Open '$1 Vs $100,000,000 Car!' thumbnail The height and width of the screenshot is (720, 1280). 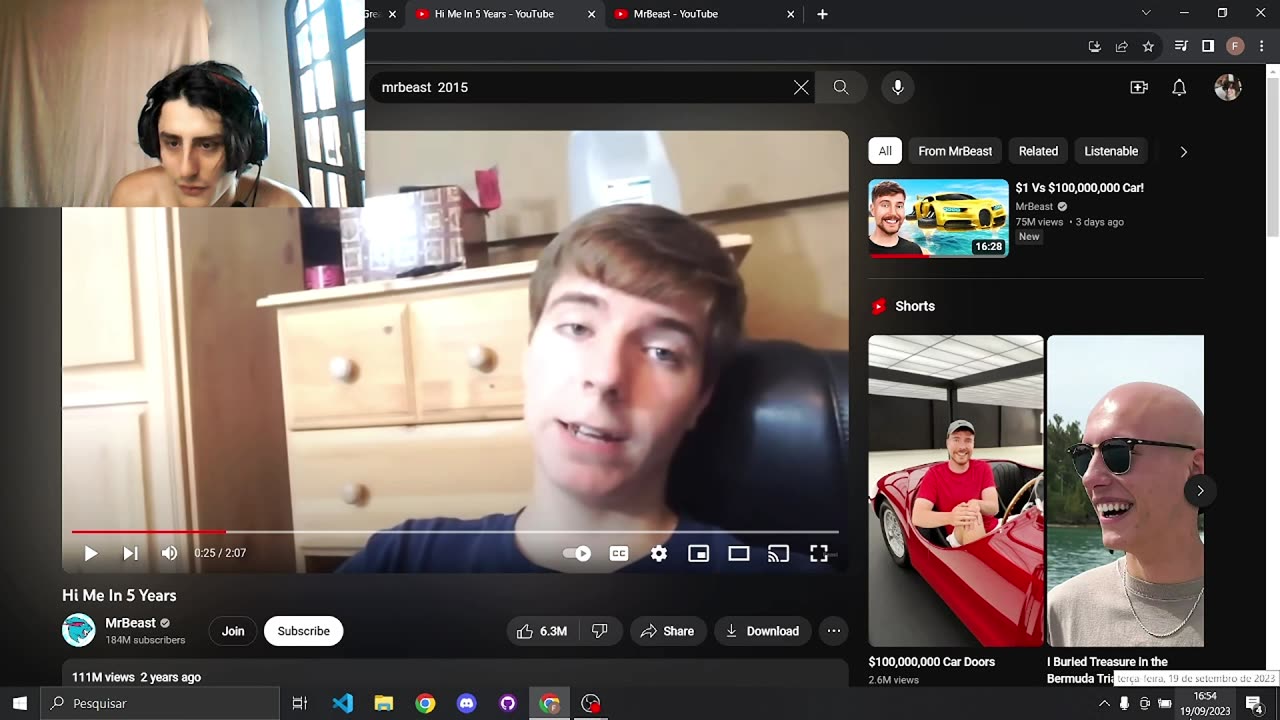938,218
